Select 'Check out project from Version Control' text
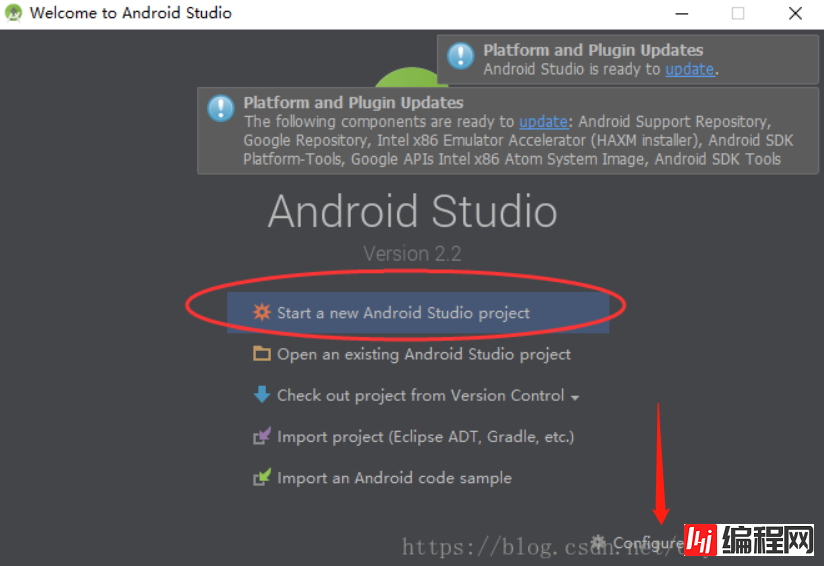 [x=420, y=395]
